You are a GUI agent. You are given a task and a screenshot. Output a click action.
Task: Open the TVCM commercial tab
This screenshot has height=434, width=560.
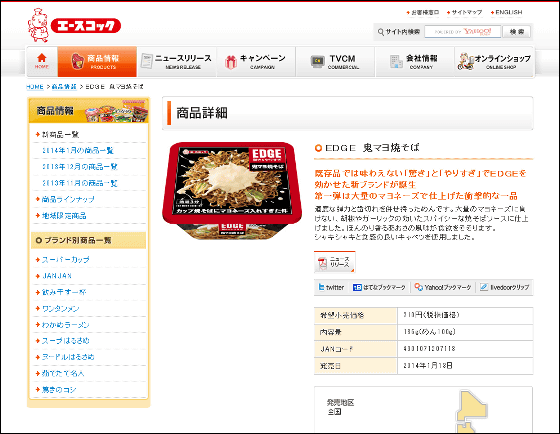tap(335, 61)
